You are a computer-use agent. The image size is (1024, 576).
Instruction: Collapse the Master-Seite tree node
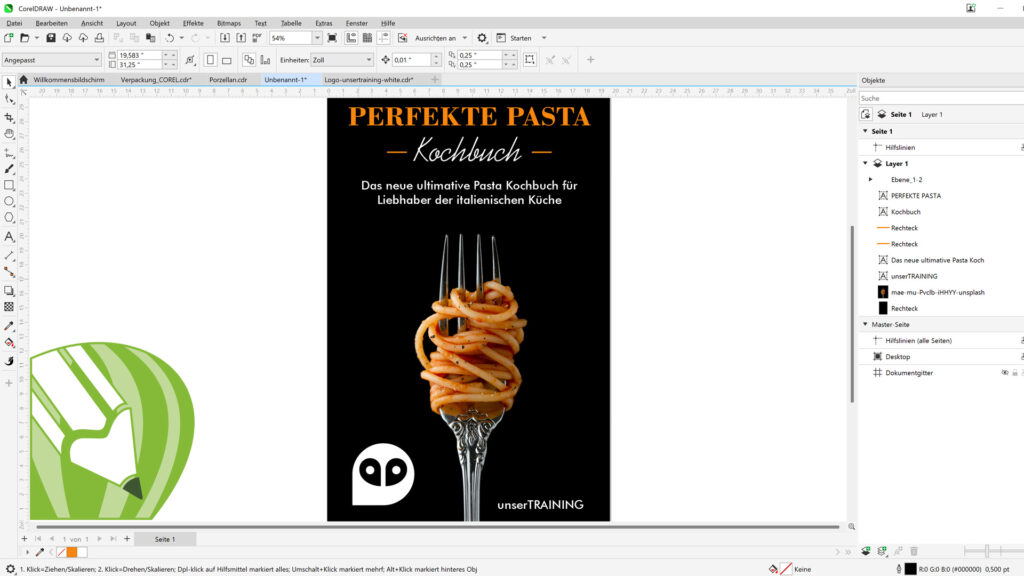[865, 325]
